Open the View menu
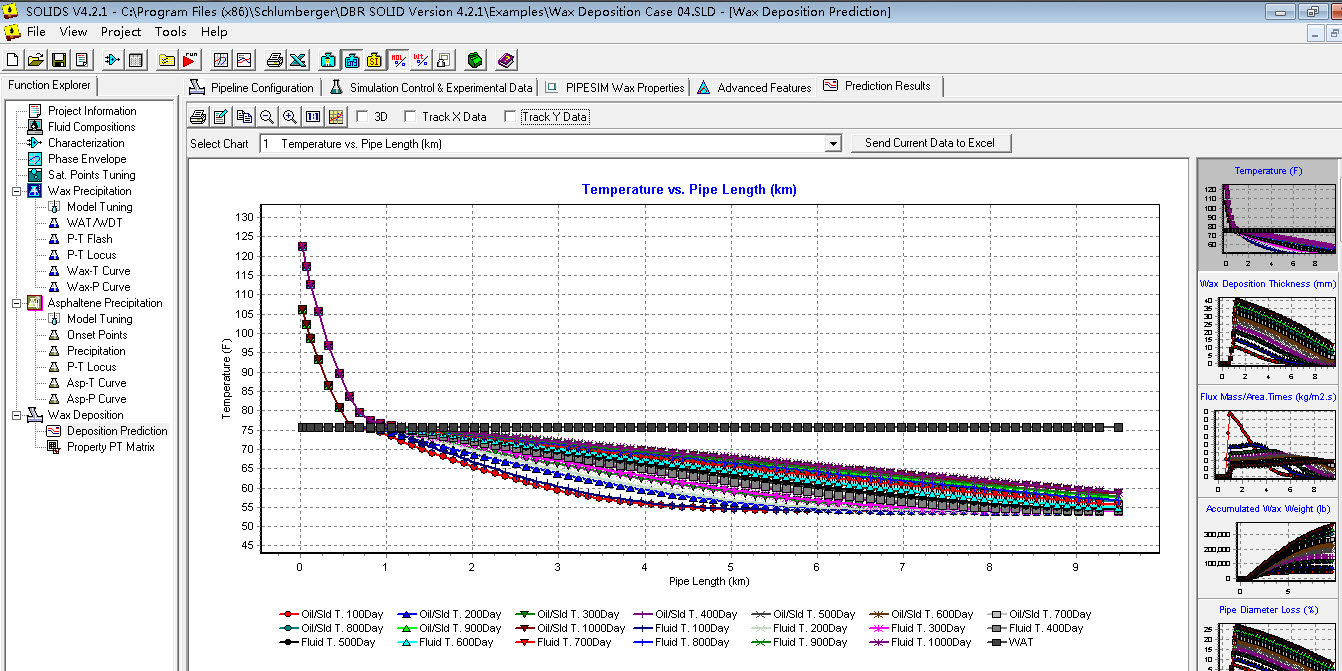The height and width of the screenshot is (671, 1342). [73, 32]
